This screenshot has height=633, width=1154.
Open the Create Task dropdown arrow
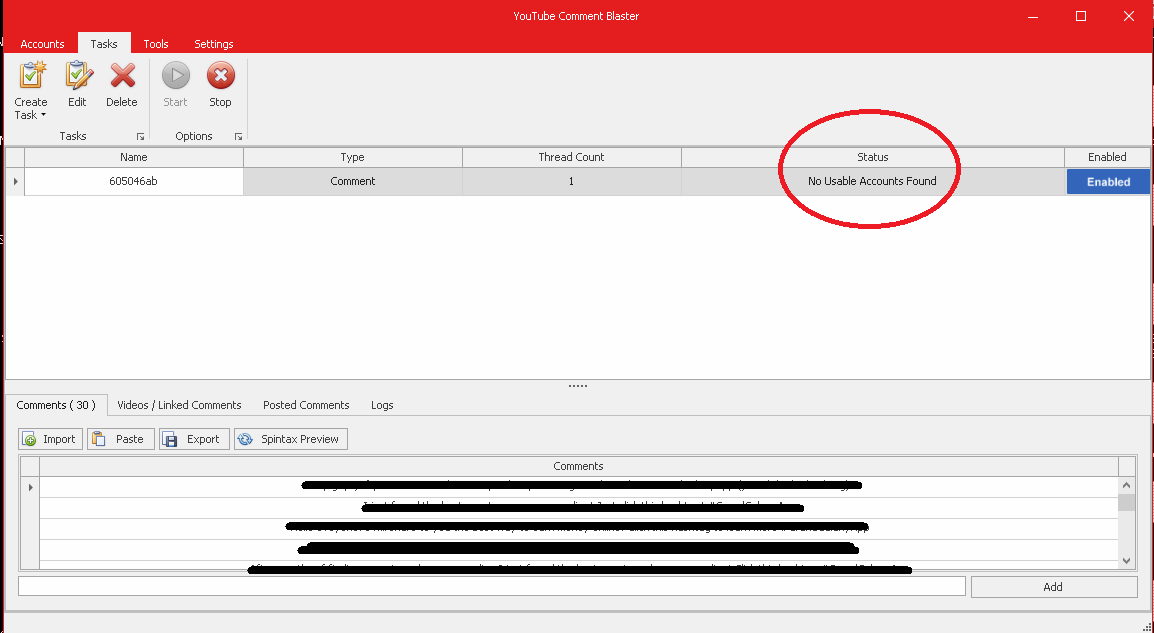click(43, 116)
